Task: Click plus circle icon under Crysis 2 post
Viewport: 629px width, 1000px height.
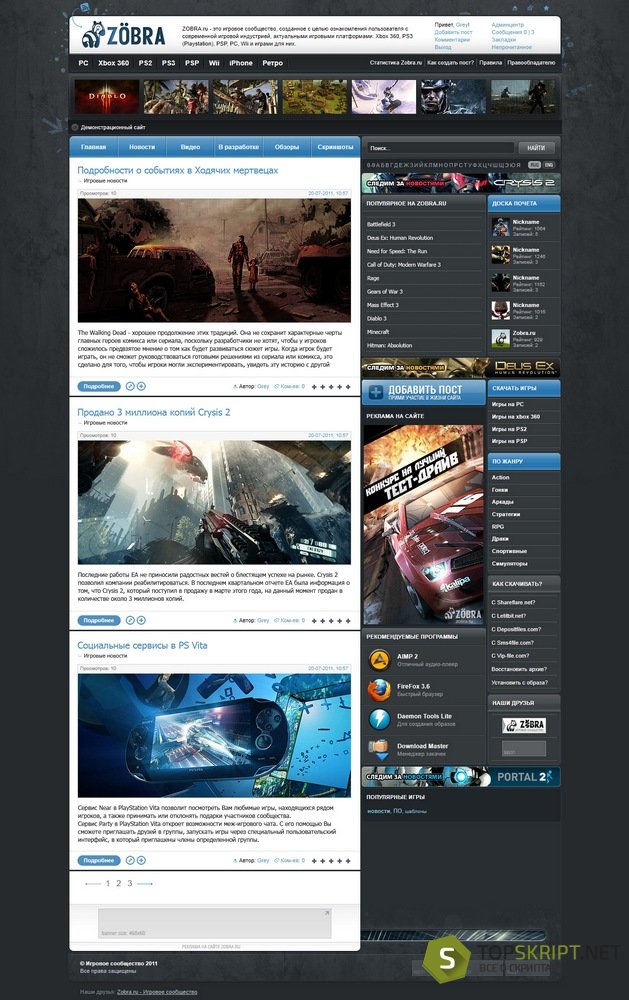Action: [x=142, y=620]
